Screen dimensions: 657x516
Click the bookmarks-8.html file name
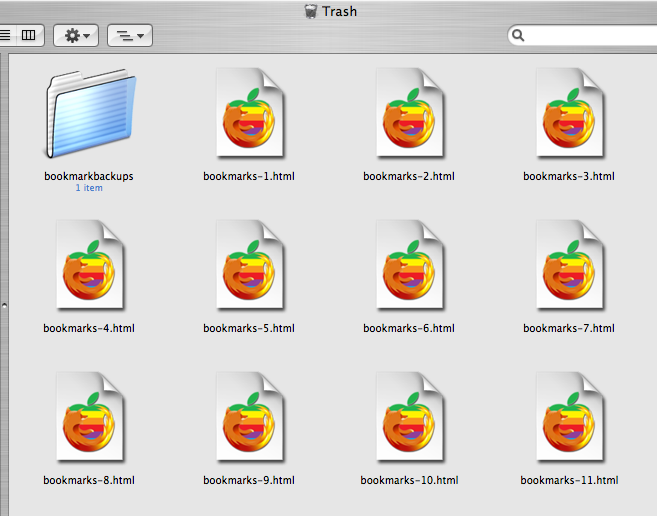[89, 480]
